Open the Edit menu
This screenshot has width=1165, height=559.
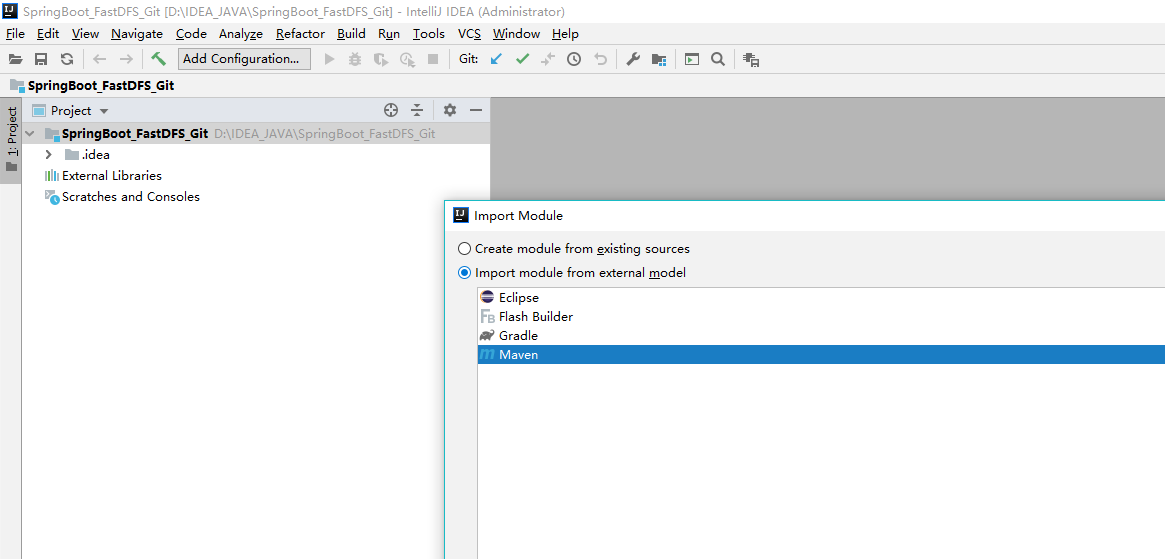pos(48,34)
